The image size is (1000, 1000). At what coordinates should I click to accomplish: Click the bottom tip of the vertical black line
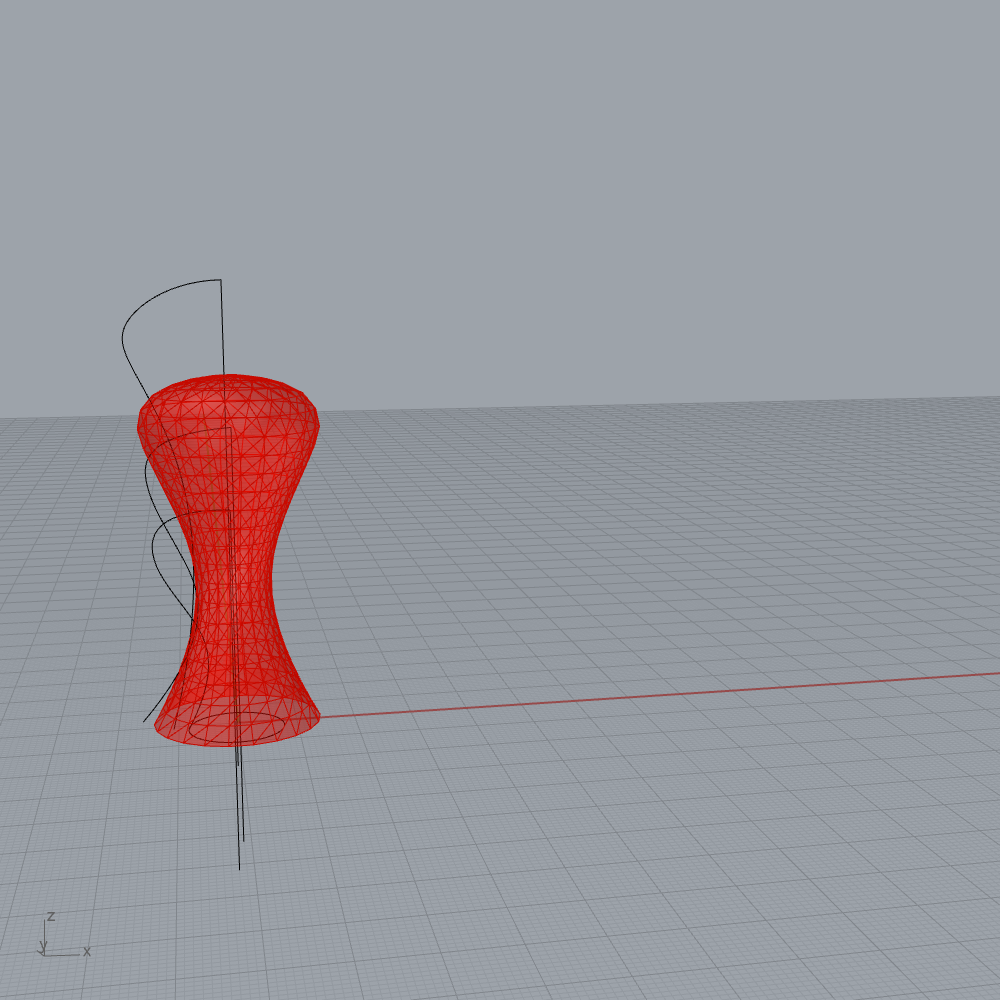tap(239, 868)
